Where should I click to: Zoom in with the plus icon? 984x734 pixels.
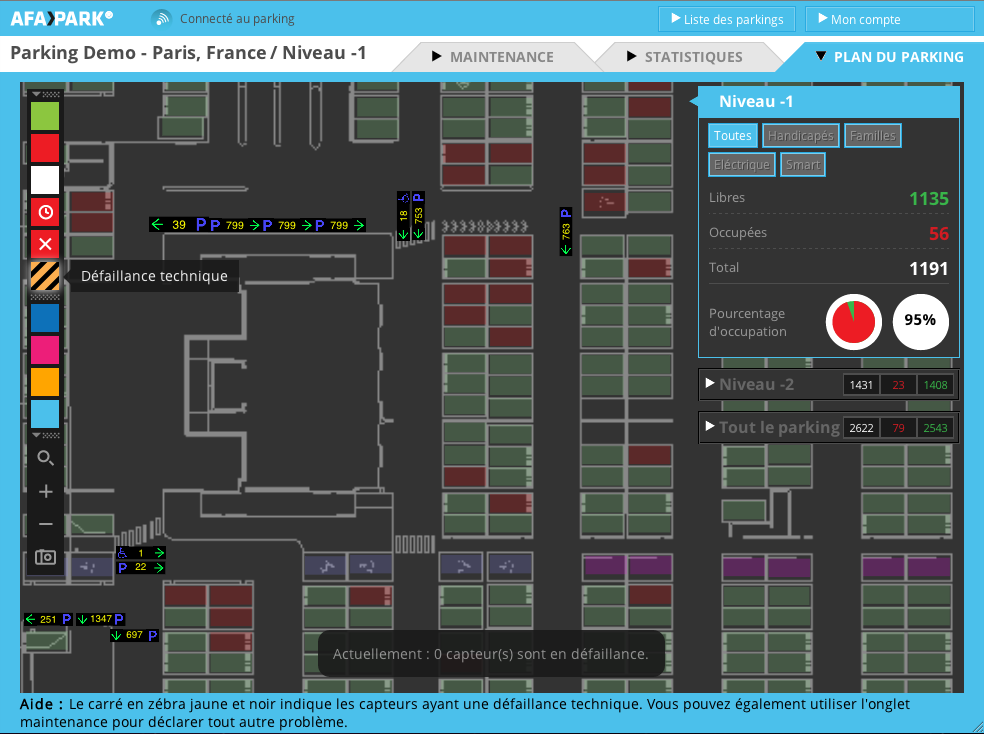(x=45, y=491)
